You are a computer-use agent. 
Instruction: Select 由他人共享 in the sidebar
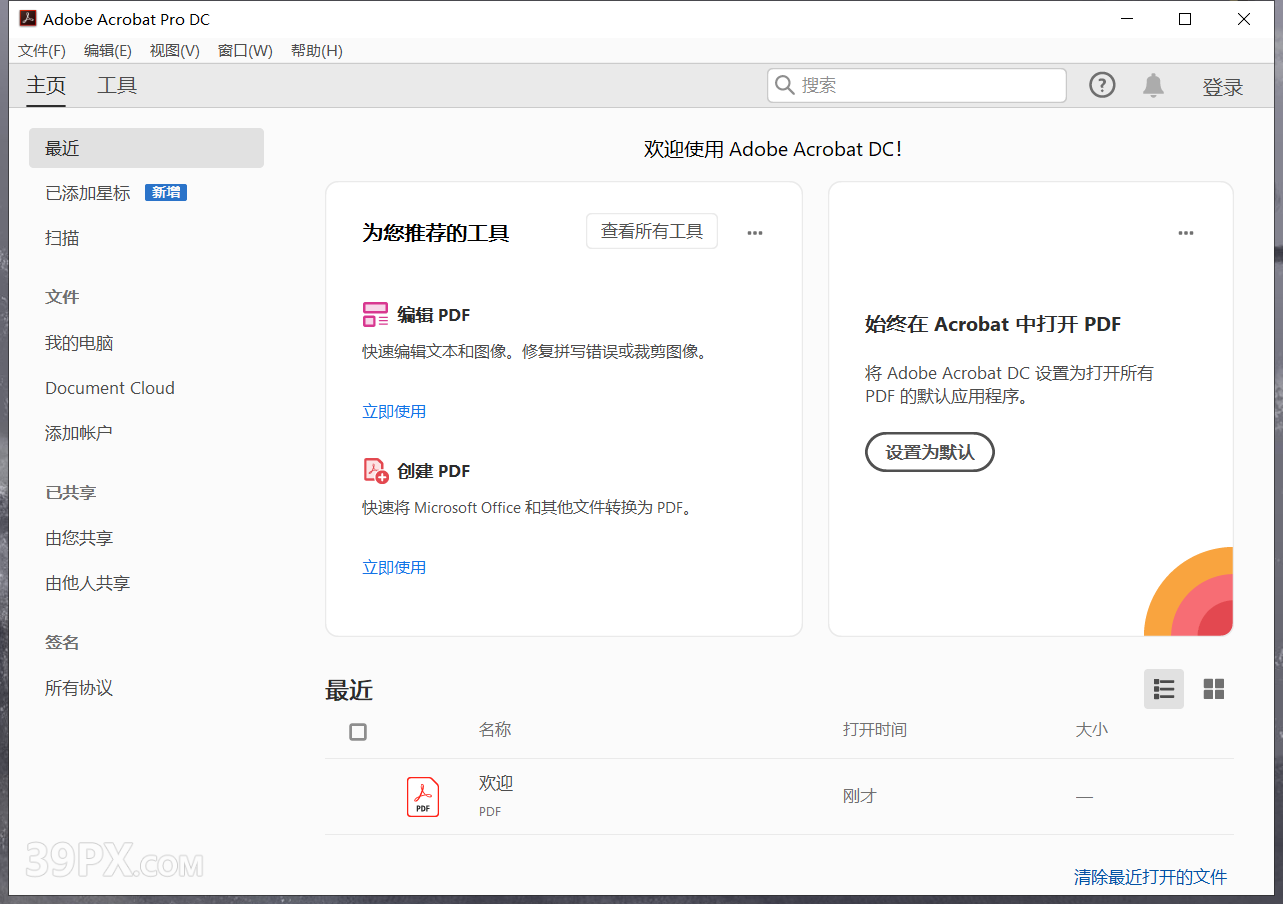tap(88, 583)
